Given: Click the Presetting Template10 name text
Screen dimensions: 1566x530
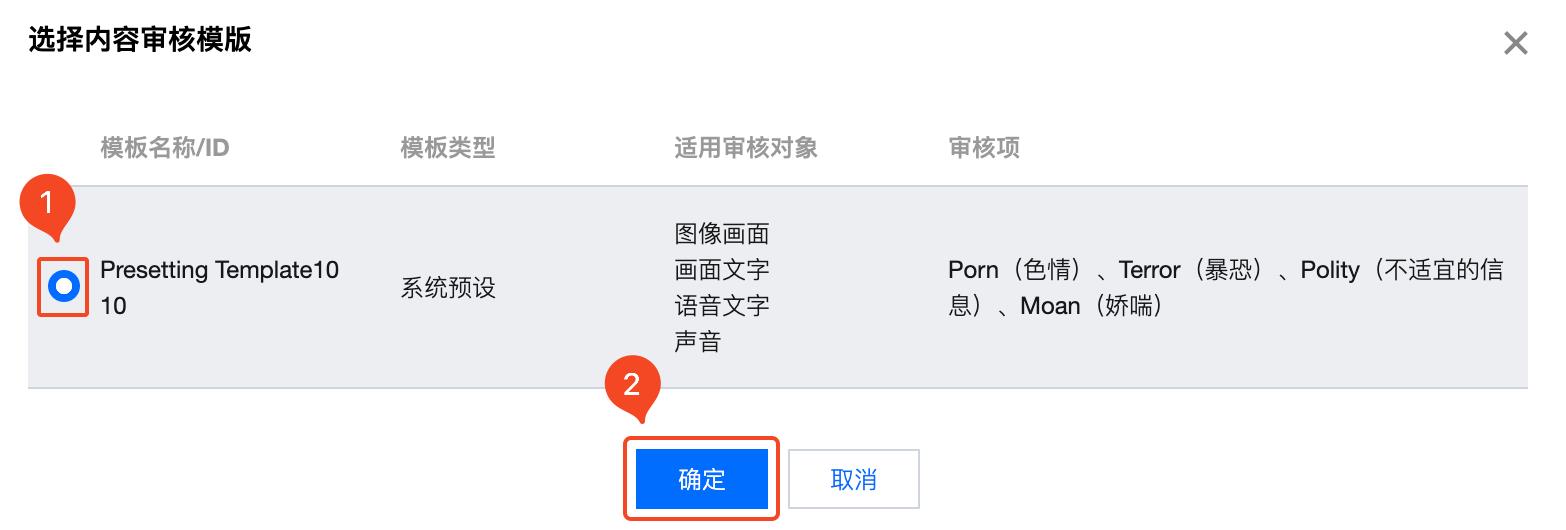Looking at the screenshot, I should pos(220,270).
